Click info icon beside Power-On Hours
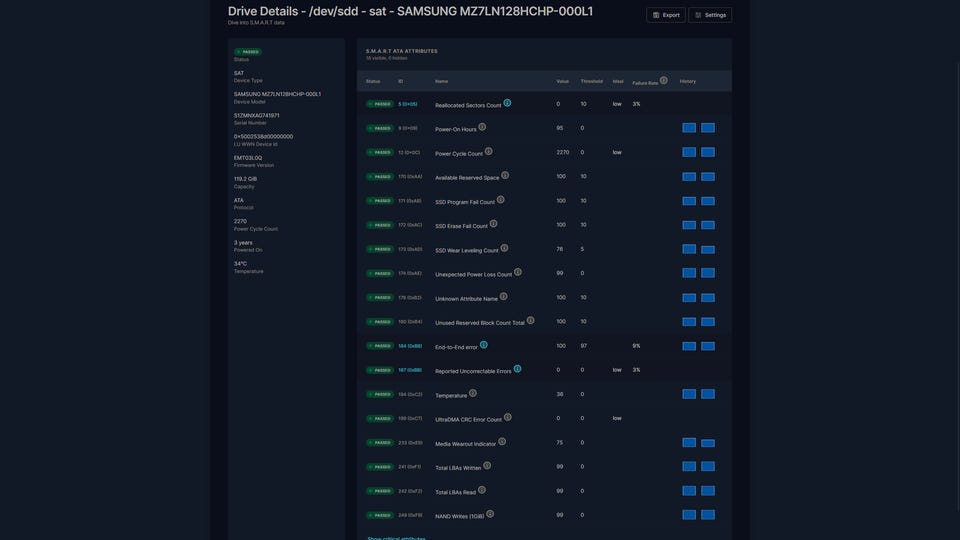The height and width of the screenshot is (540, 960). [x=482, y=127]
